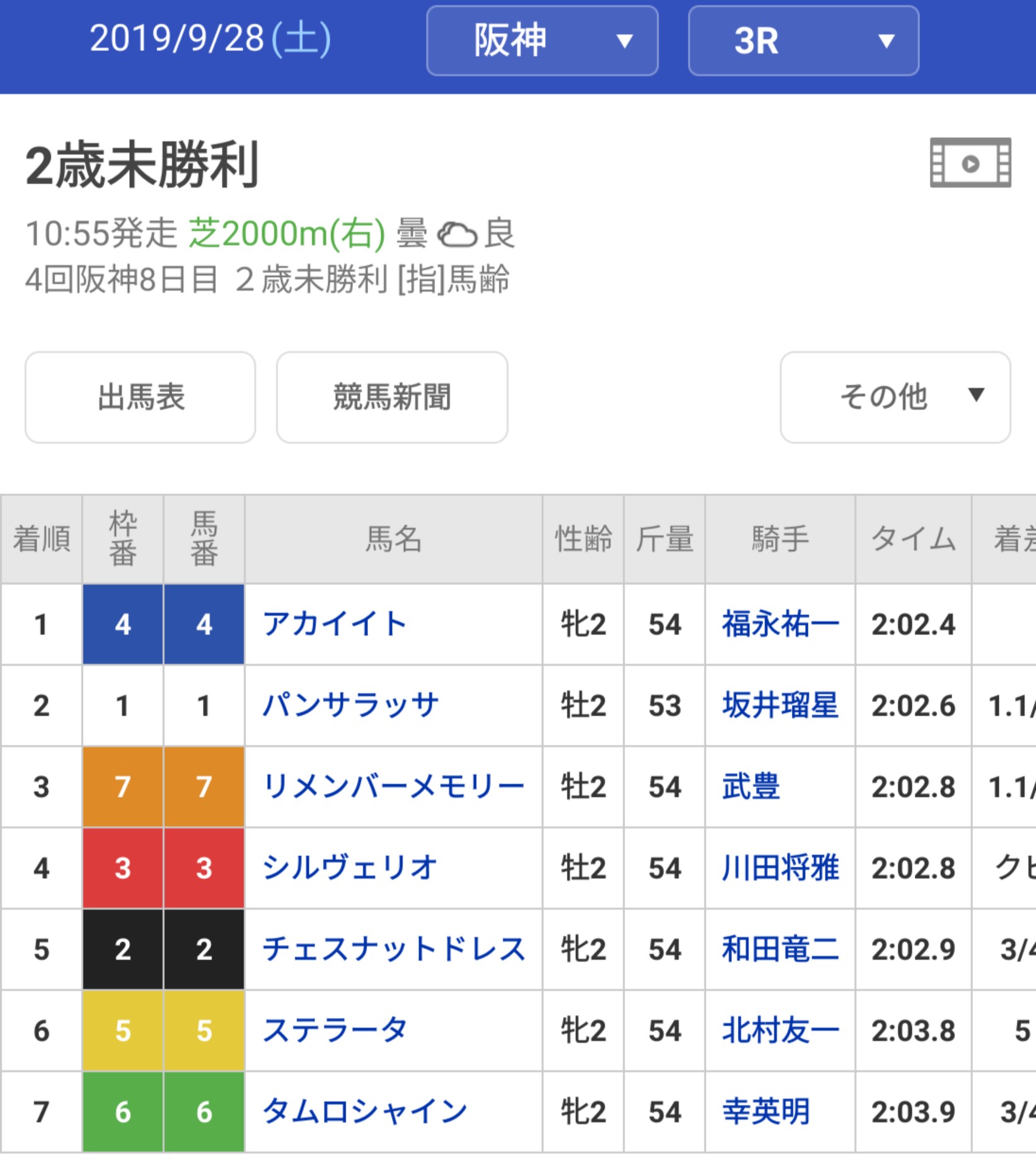Open horse ステラータ details

[335, 1031]
